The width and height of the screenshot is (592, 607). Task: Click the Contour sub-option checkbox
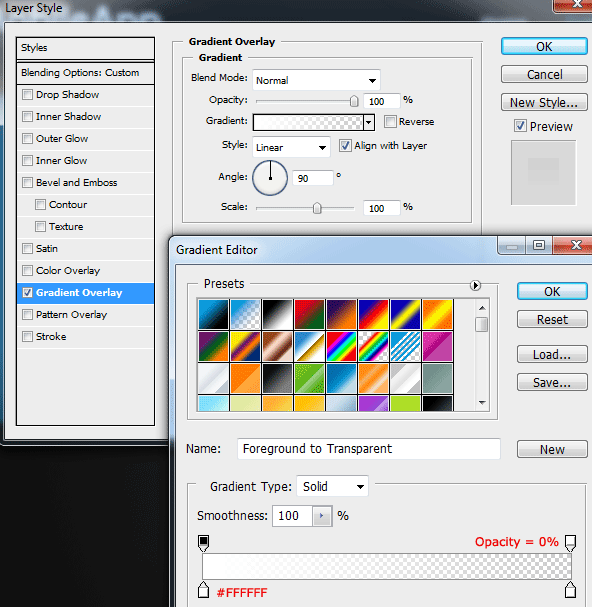pyautogui.click(x=40, y=204)
